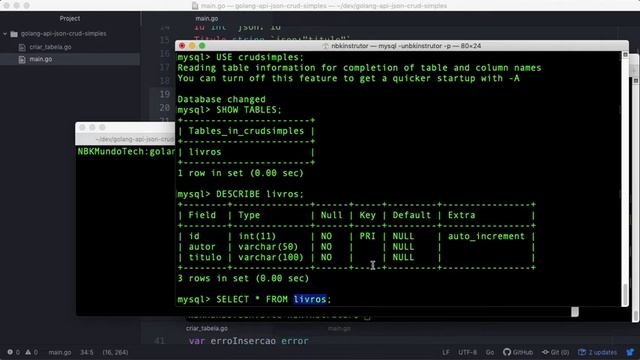Click the 'USE crudsimples;' command line
The height and width of the screenshot is (360, 640).
coord(241,57)
